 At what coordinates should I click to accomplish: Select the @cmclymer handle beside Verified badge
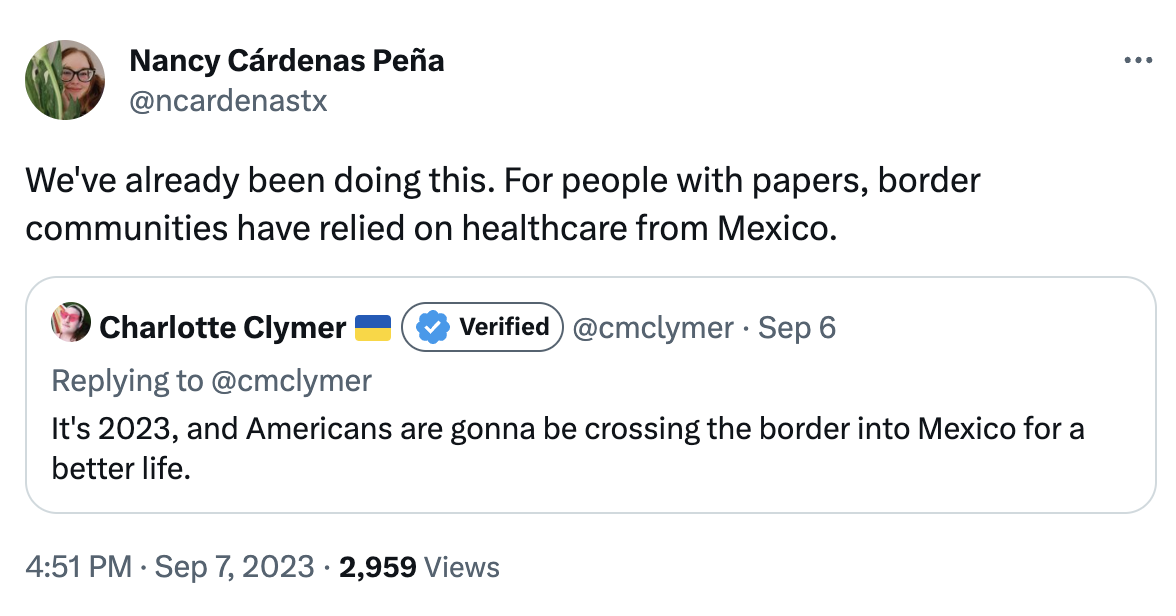[x=653, y=327]
